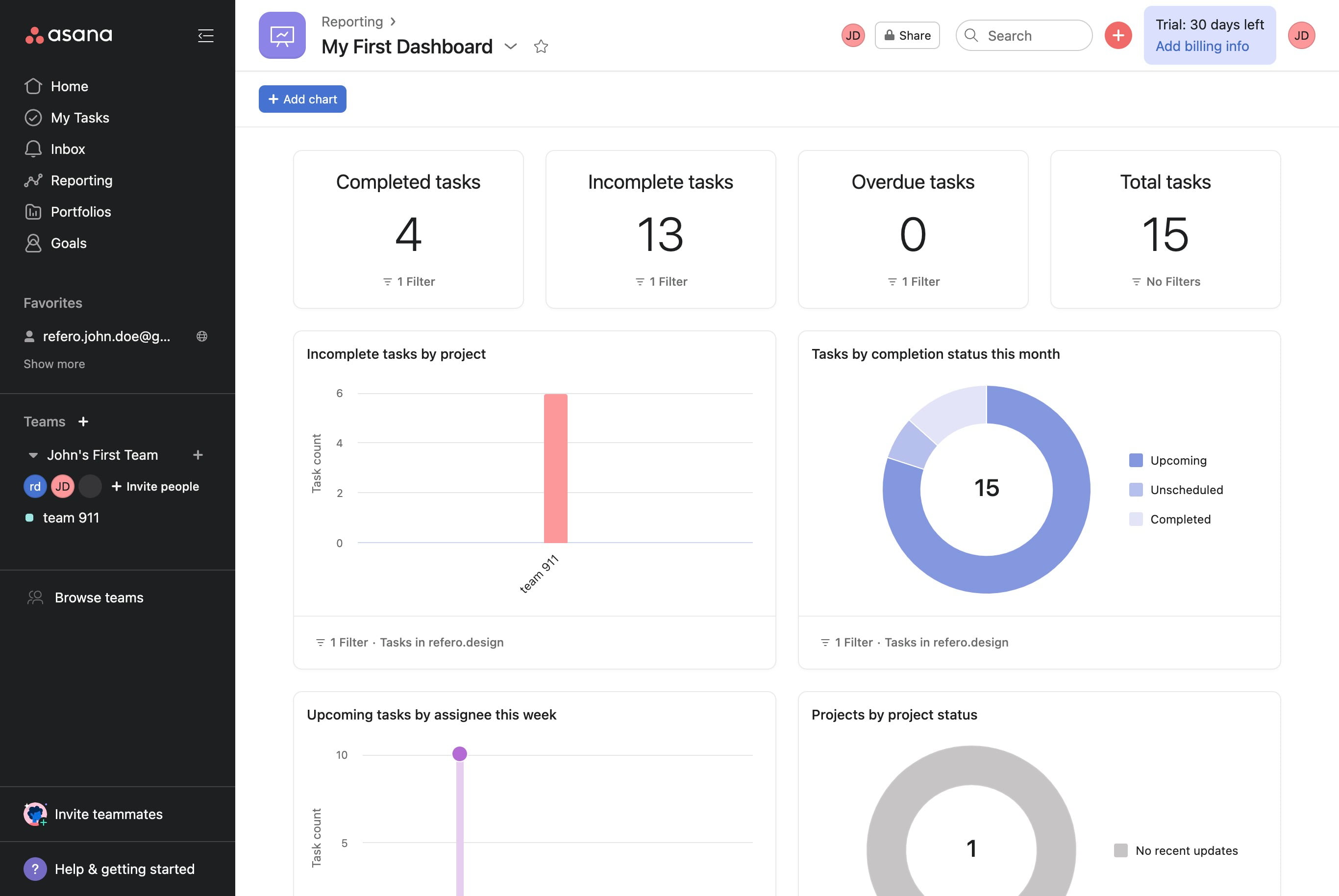Open JD profile avatar menu
The height and width of the screenshot is (896, 1339).
(x=1301, y=35)
